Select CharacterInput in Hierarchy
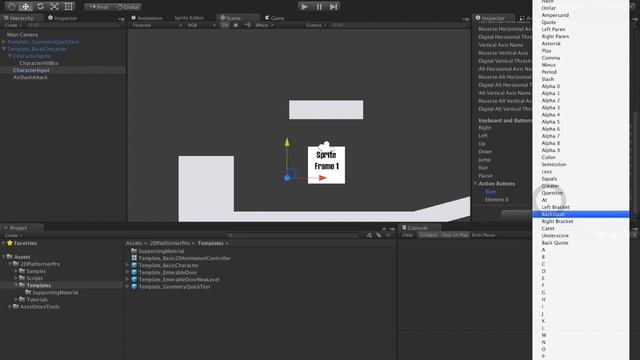640x360 pixels. click(31, 70)
